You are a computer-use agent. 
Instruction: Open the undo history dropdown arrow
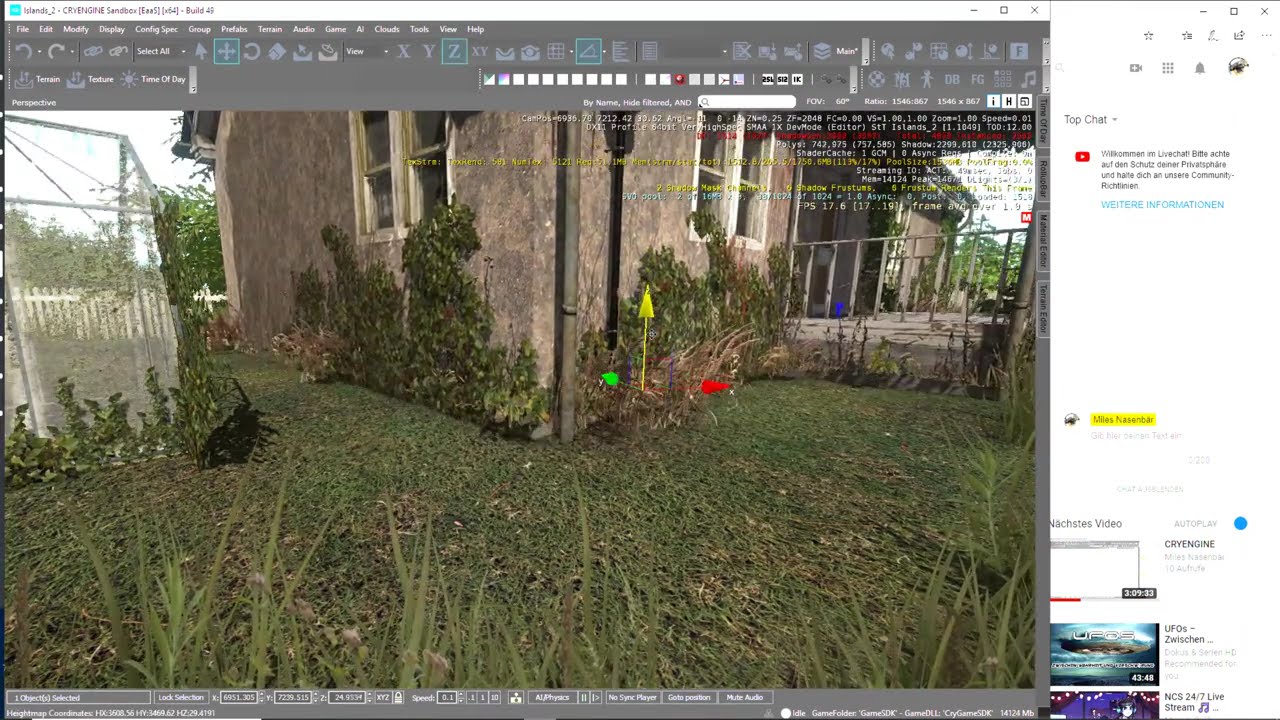[39, 51]
